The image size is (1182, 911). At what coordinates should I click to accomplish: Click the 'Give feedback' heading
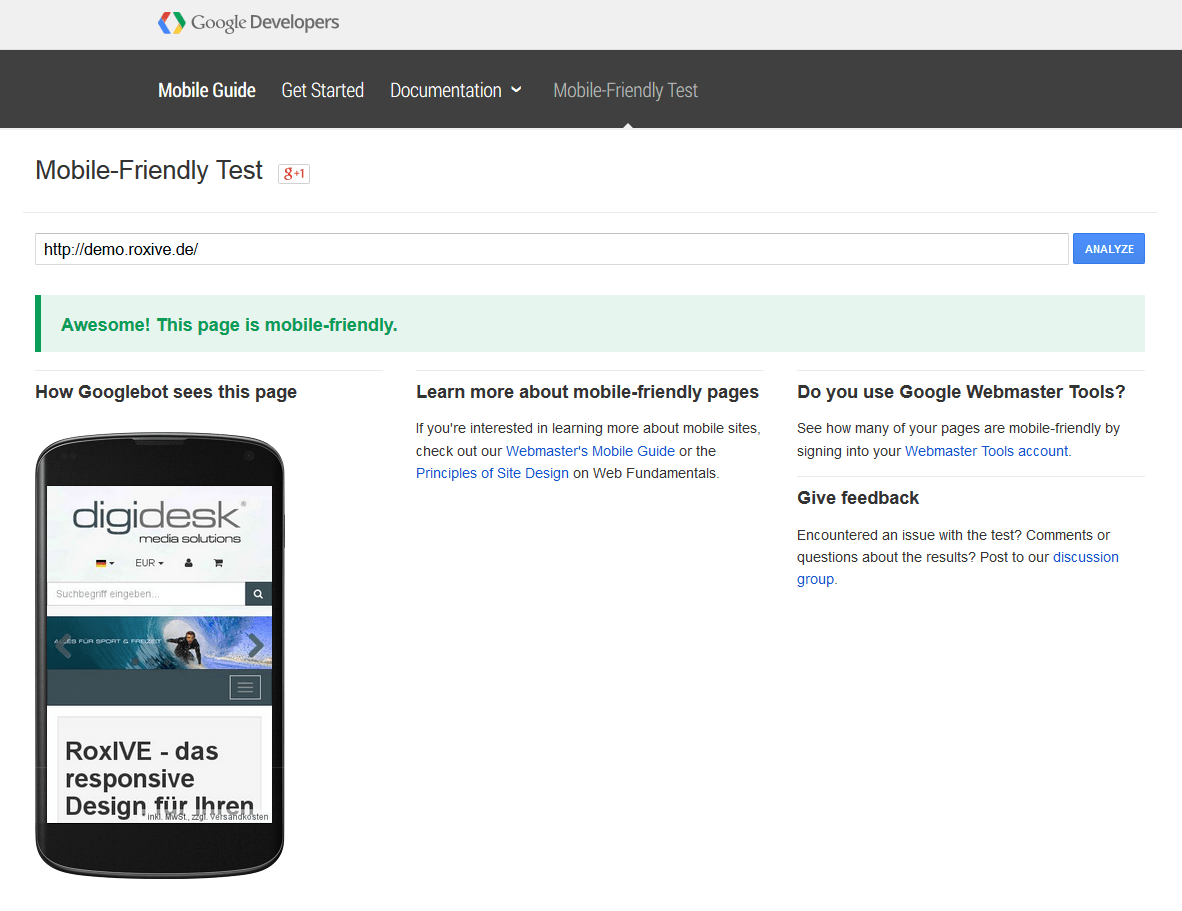(858, 498)
